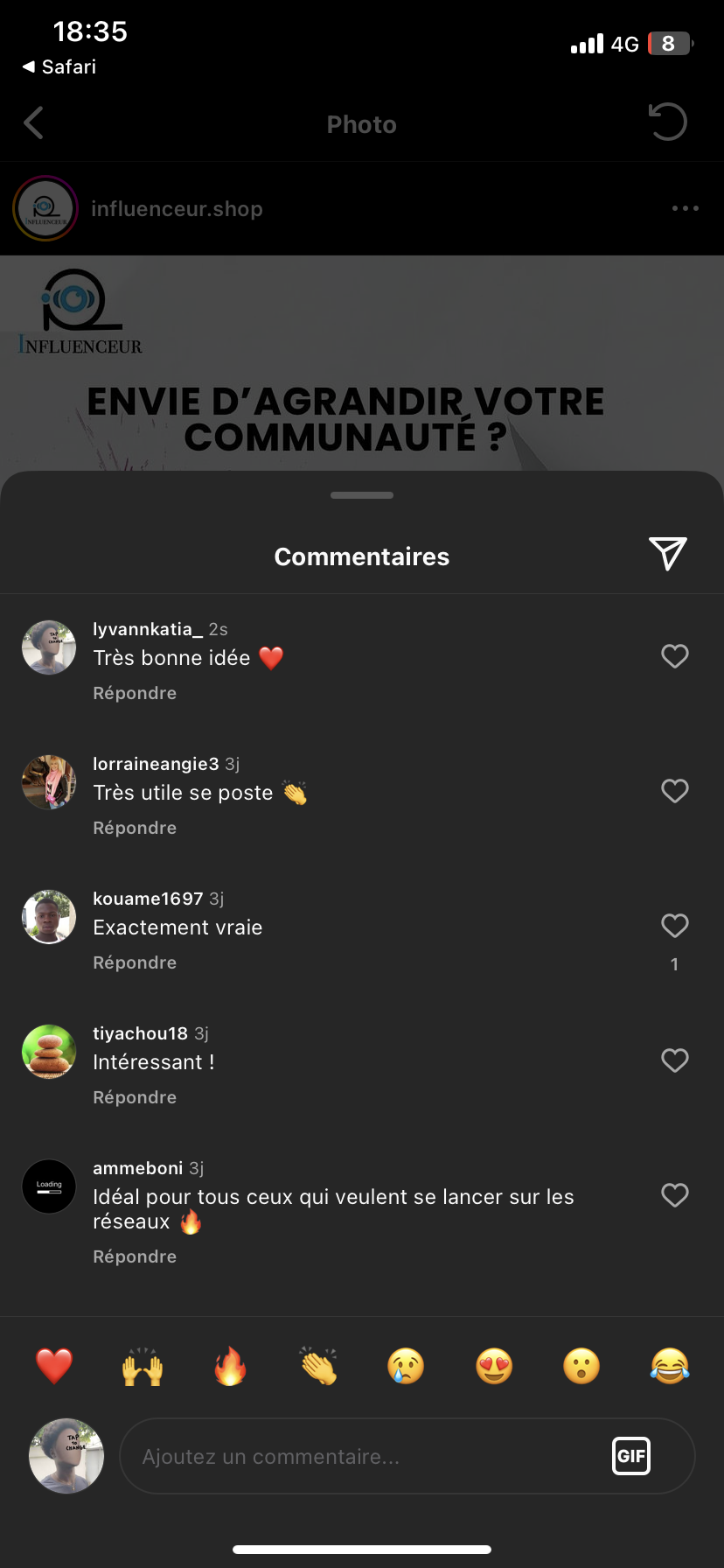Viewport: 724px width, 1568px height.
Task: Open the three-dot options menu
Action: click(685, 208)
